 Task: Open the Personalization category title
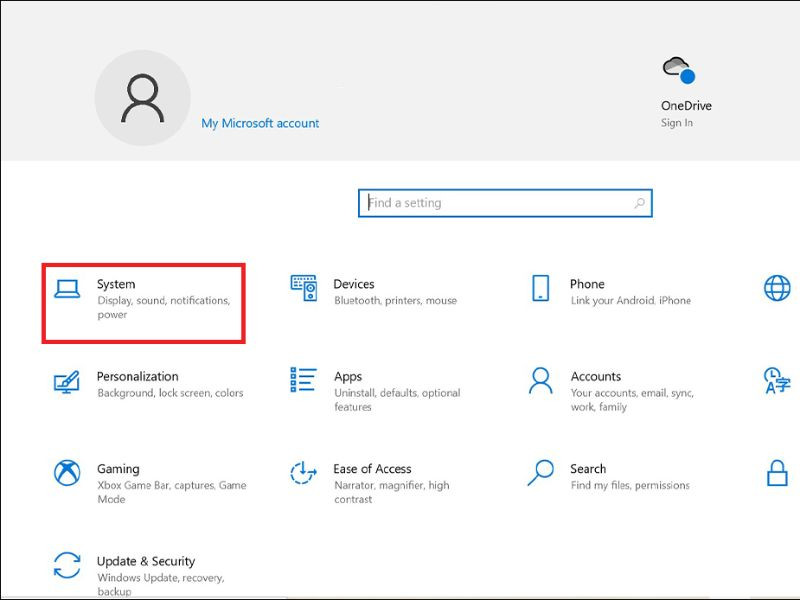pyautogui.click(x=138, y=377)
